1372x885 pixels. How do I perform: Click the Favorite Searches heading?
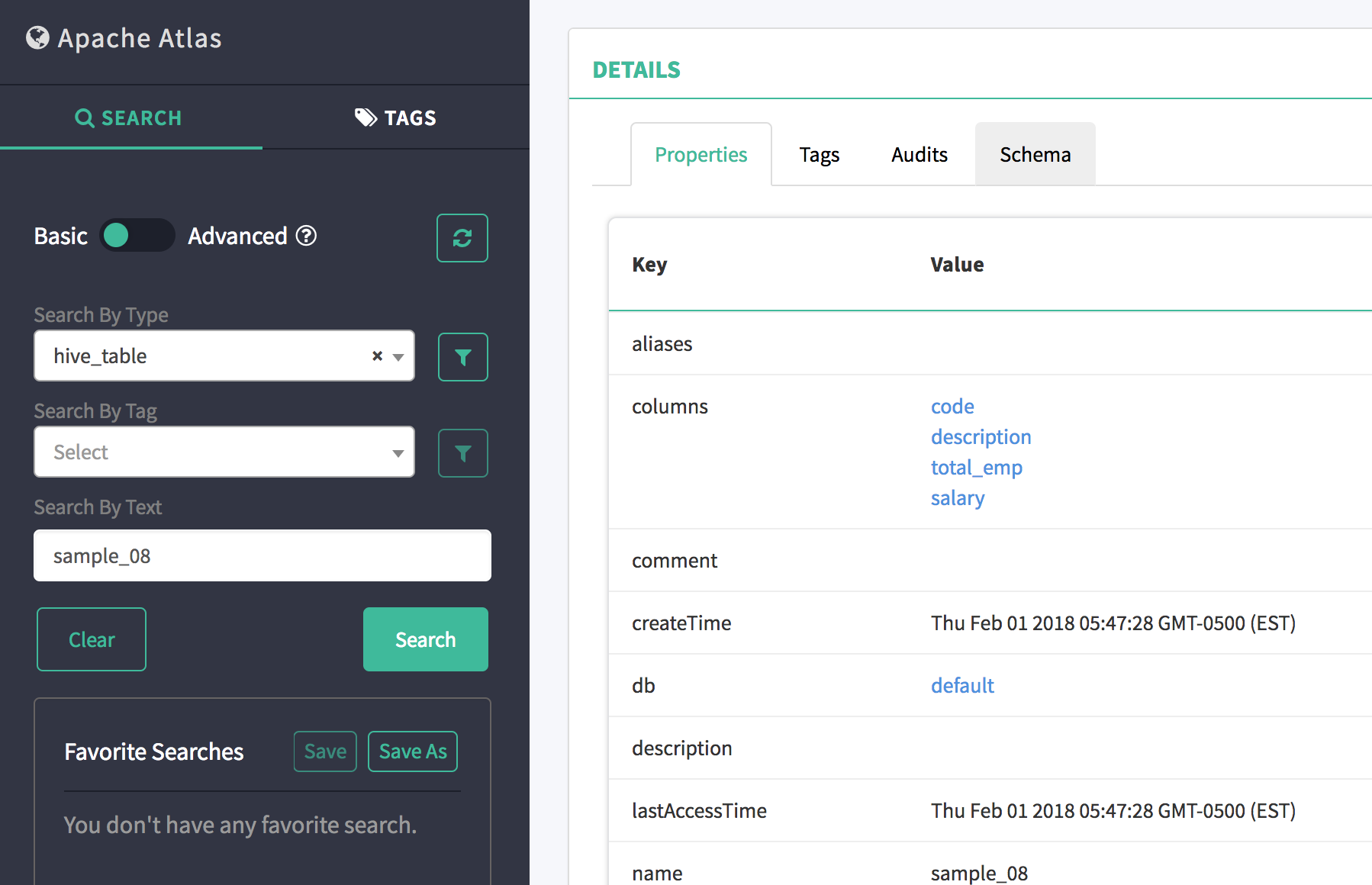coord(154,751)
